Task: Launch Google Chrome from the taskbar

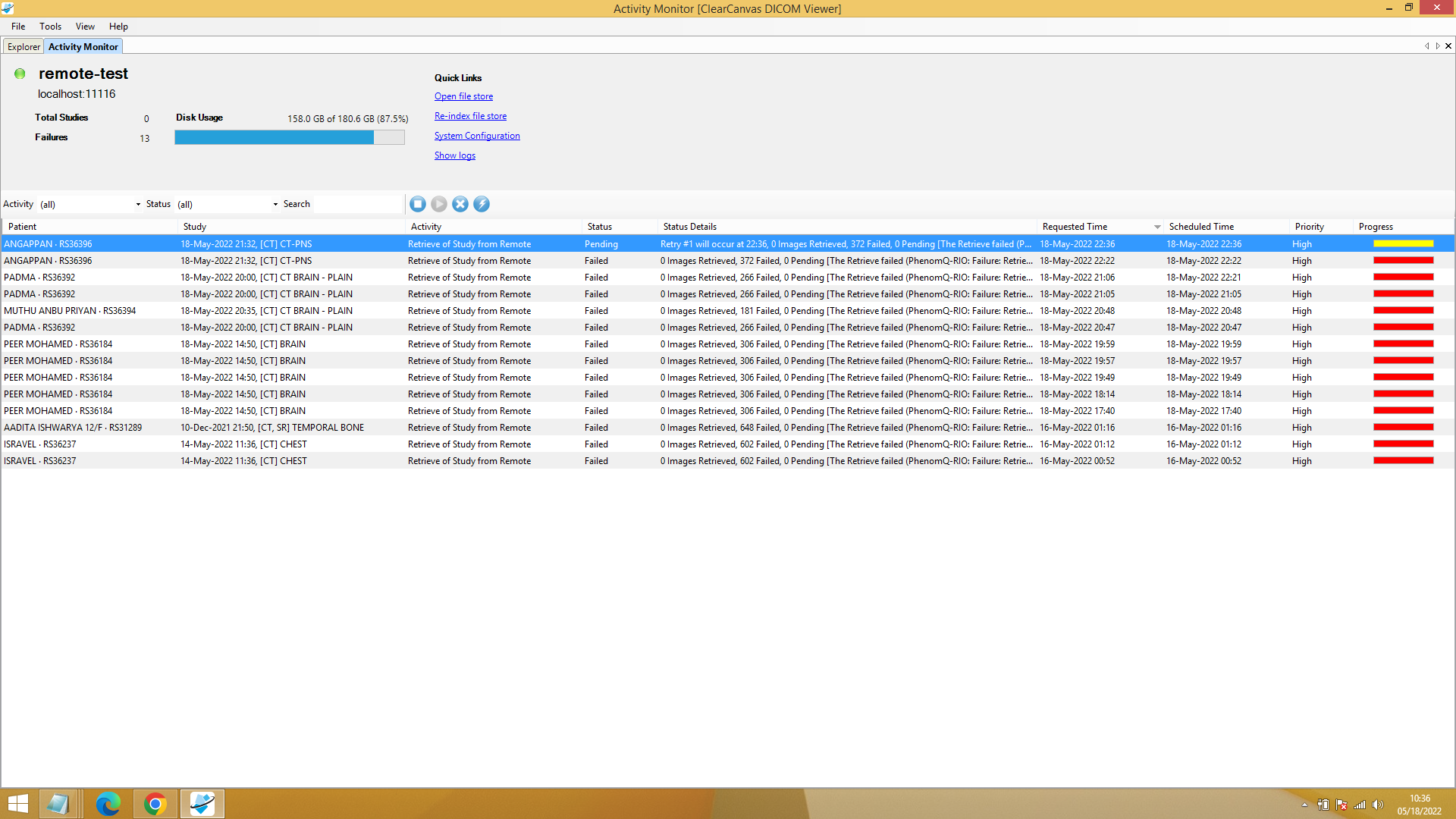Action: point(155,803)
